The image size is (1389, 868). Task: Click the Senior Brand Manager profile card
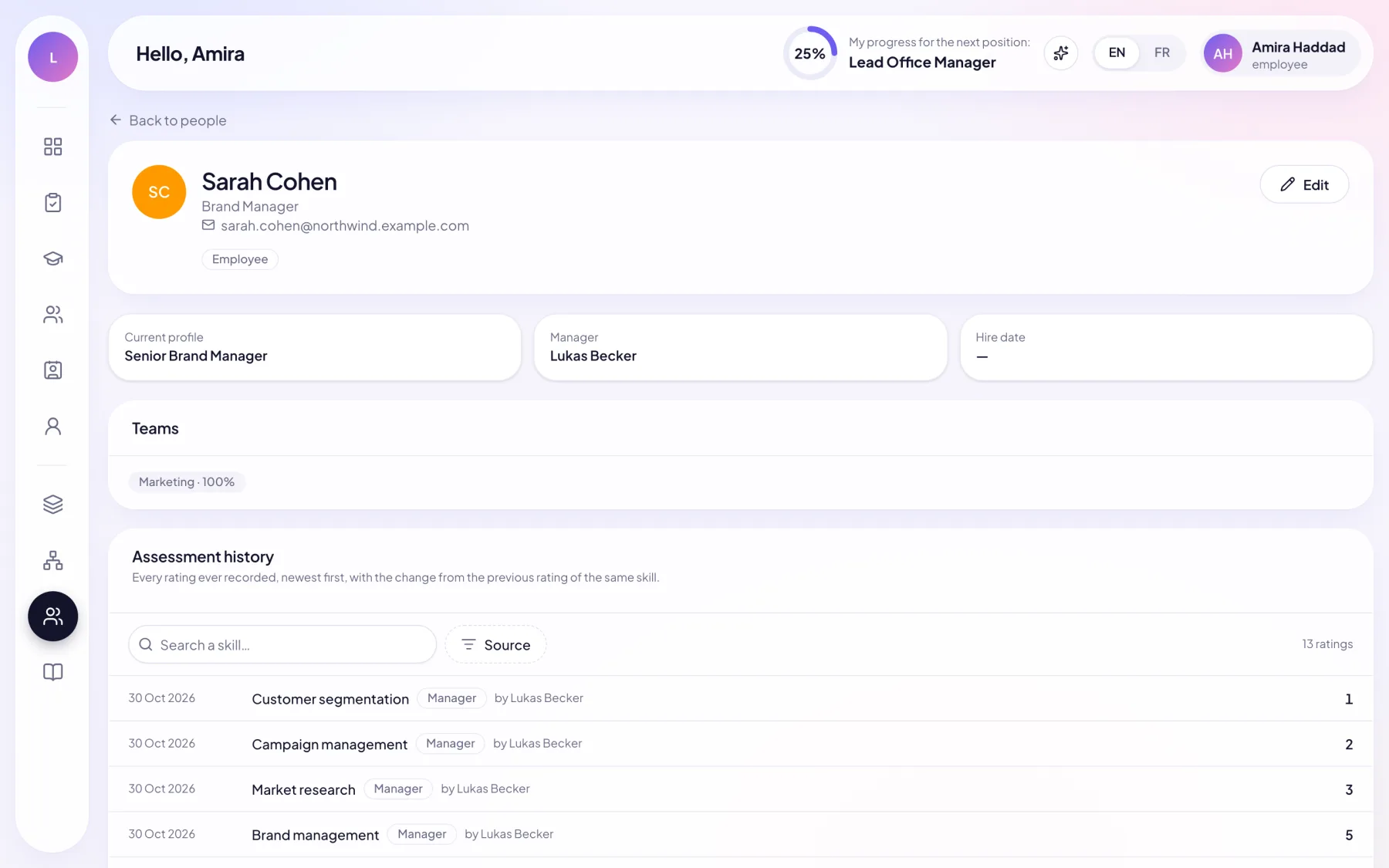[315, 347]
